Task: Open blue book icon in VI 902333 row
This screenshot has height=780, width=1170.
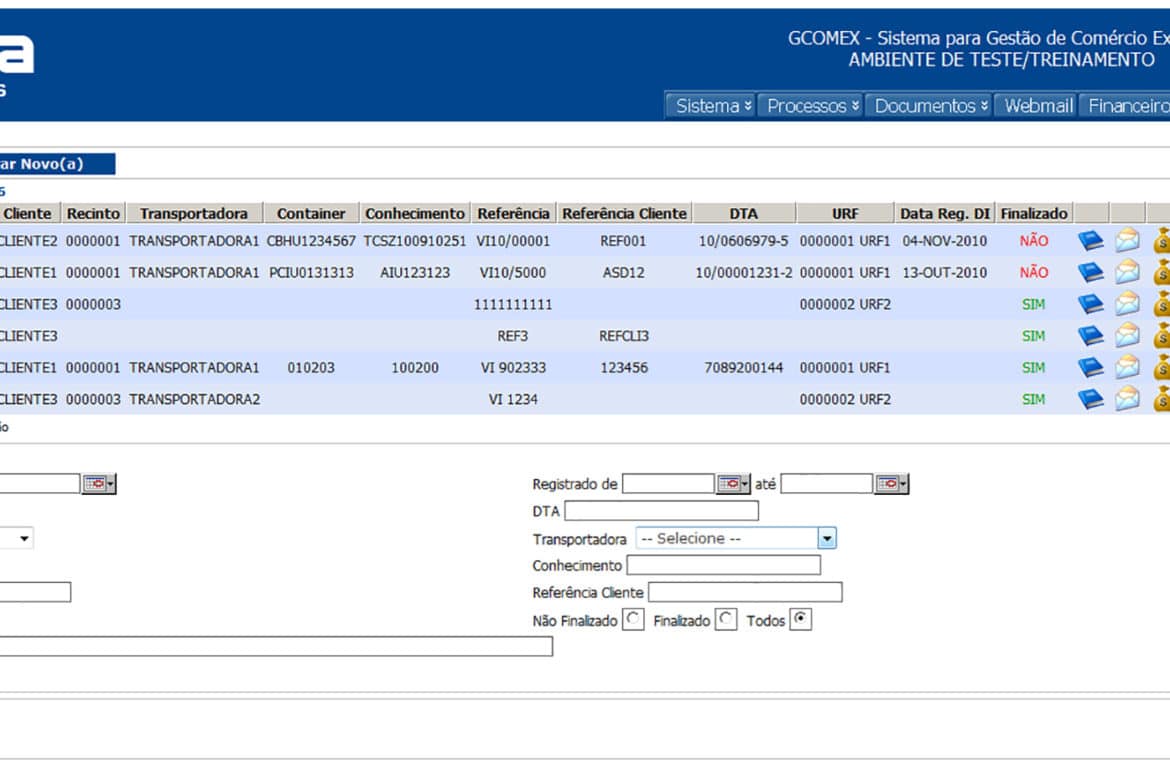Action: click(1091, 368)
